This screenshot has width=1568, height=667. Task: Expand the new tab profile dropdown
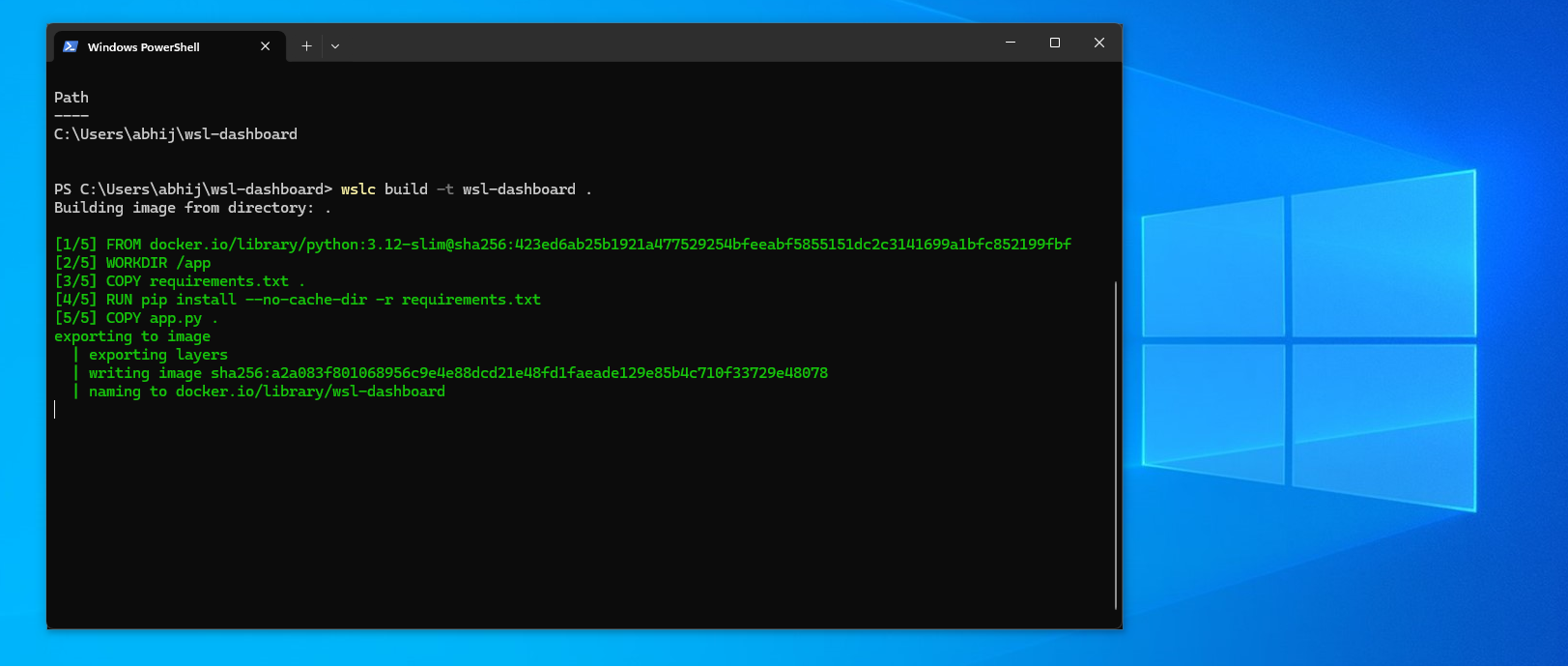point(335,46)
